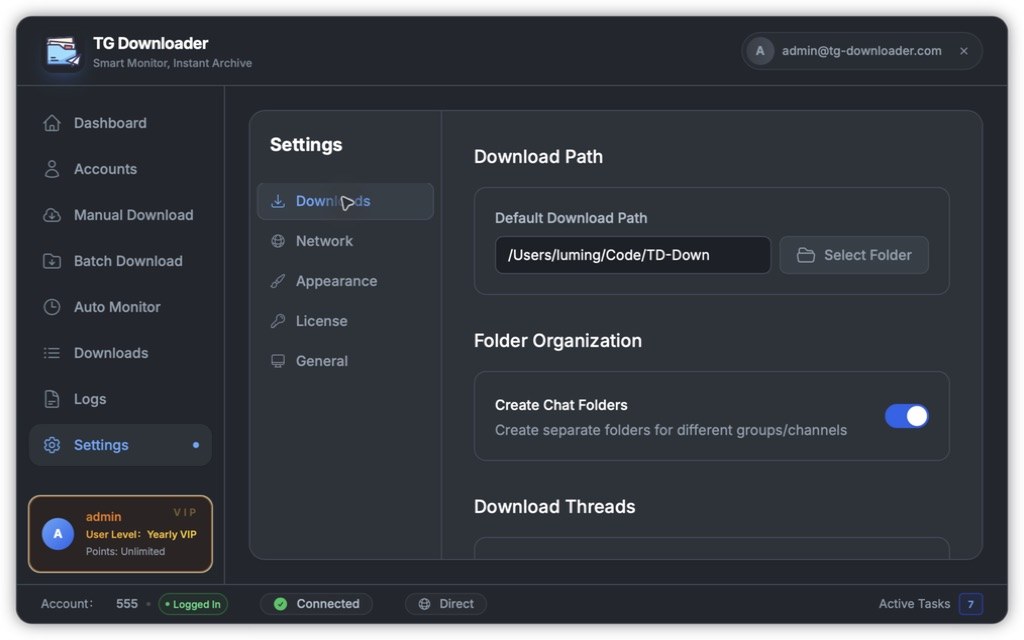Click the Active Tasks label

click(x=914, y=604)
